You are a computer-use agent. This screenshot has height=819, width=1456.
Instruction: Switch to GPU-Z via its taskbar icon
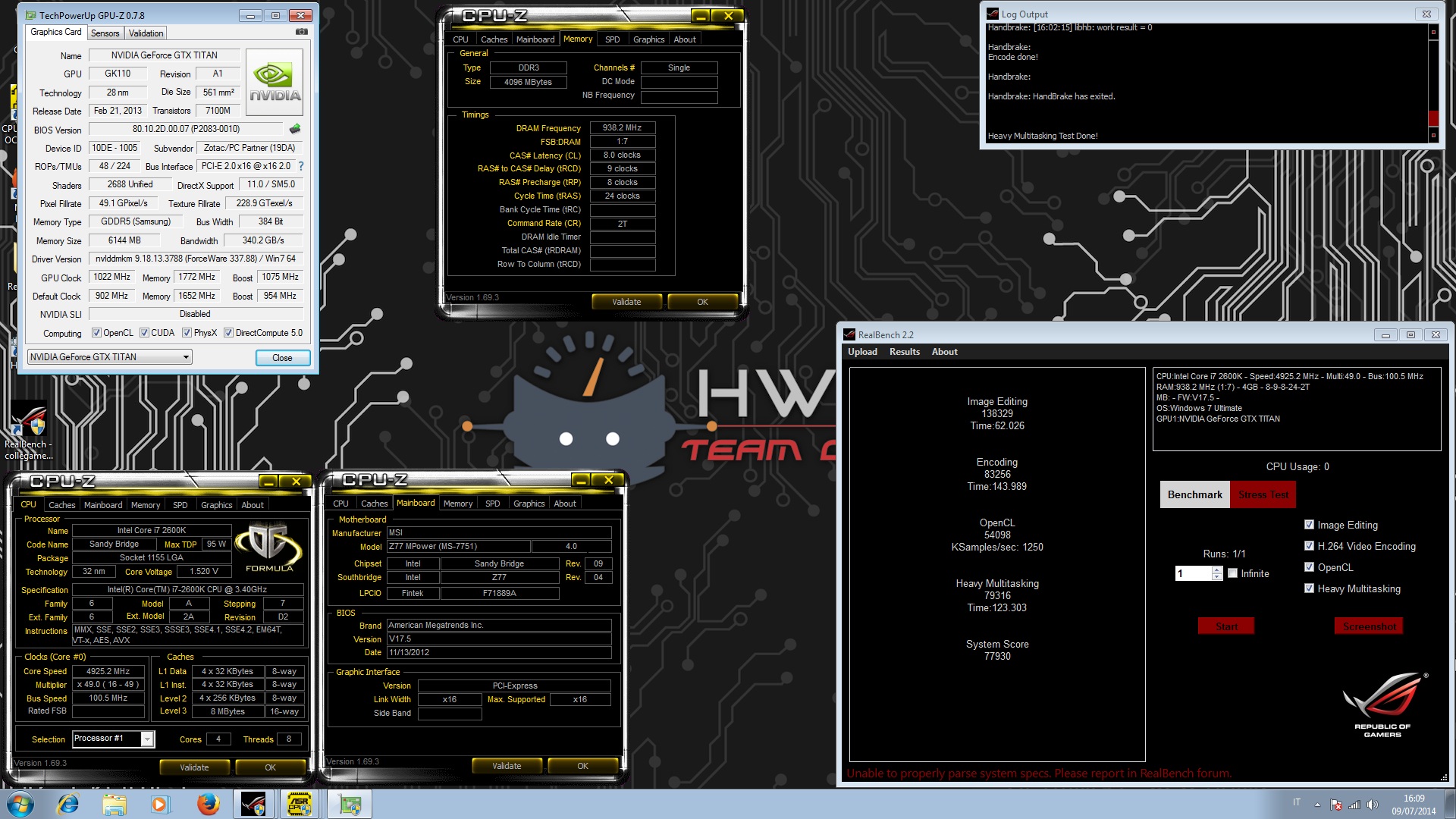pyautogui.click(x=350, y=804)
